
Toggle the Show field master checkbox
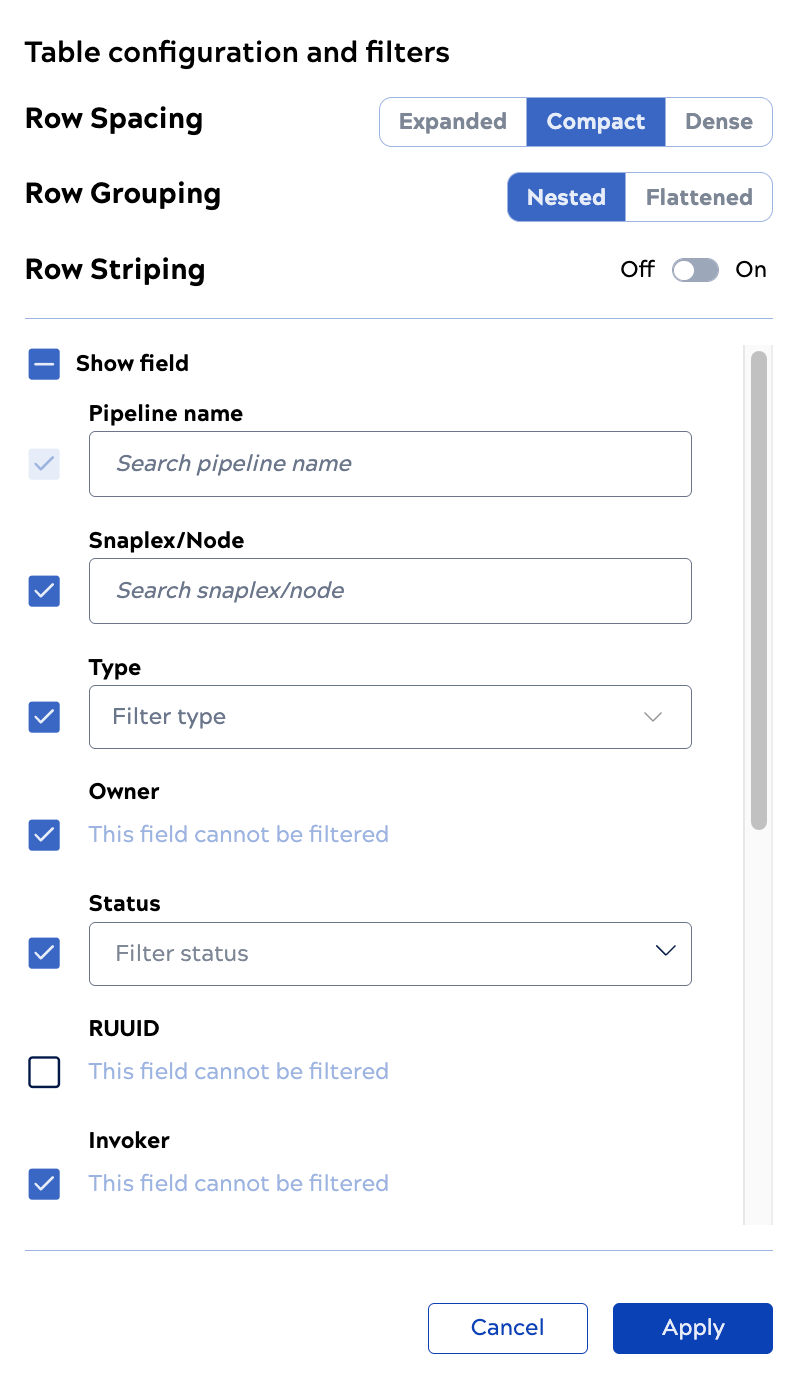pyautogui.click(x=44, y=364)
